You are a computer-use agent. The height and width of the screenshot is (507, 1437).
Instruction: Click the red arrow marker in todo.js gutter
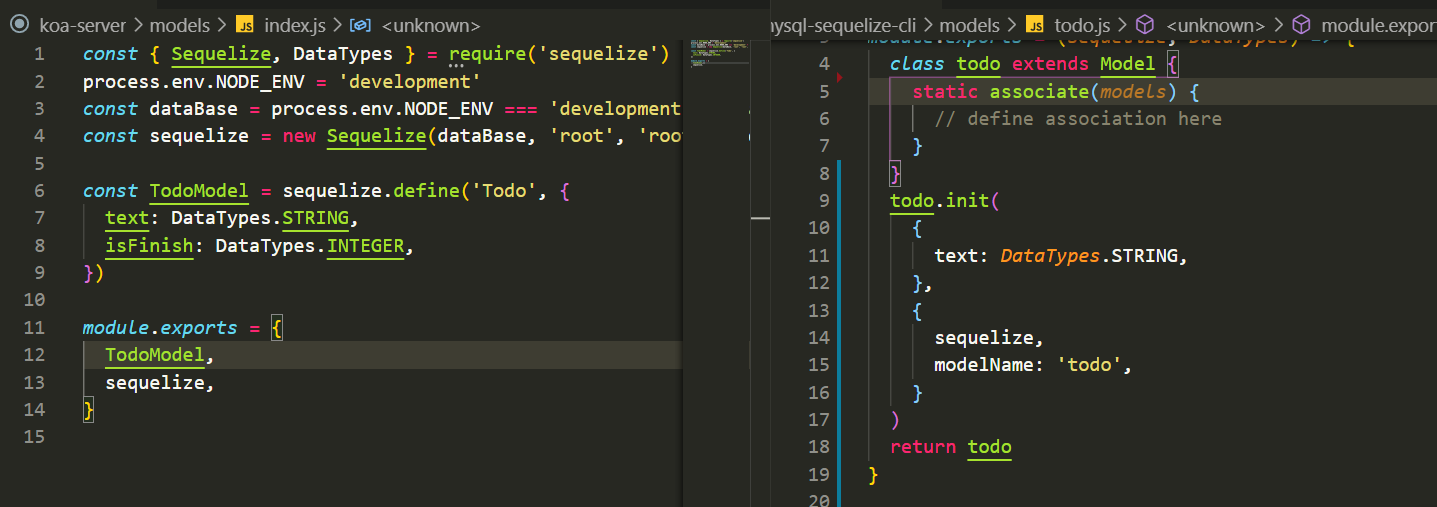(x=840, y=76)
